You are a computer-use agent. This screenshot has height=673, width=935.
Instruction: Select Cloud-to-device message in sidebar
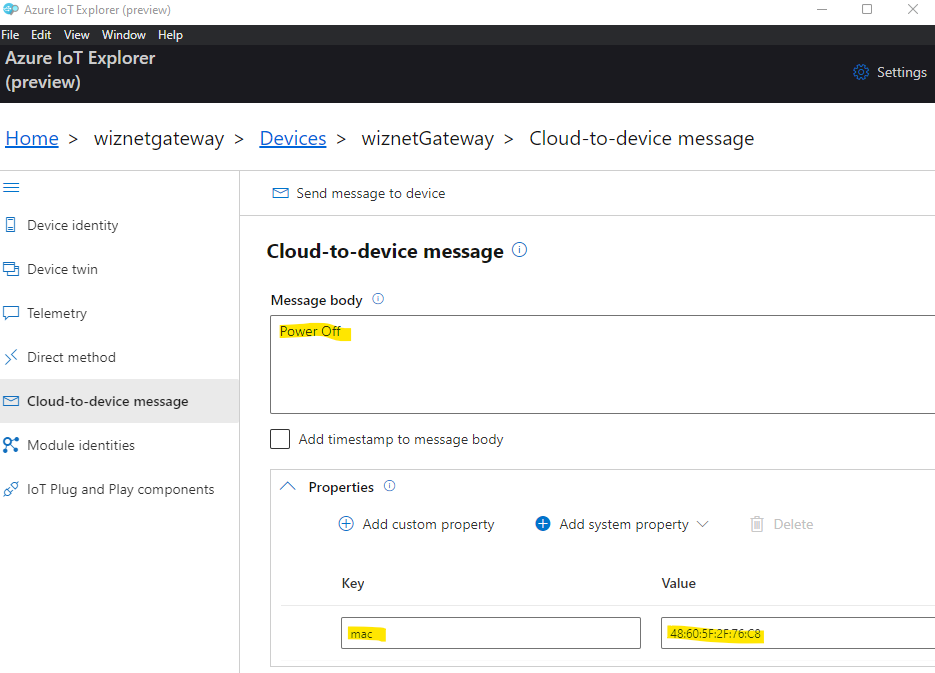click(x=119, y=401)
